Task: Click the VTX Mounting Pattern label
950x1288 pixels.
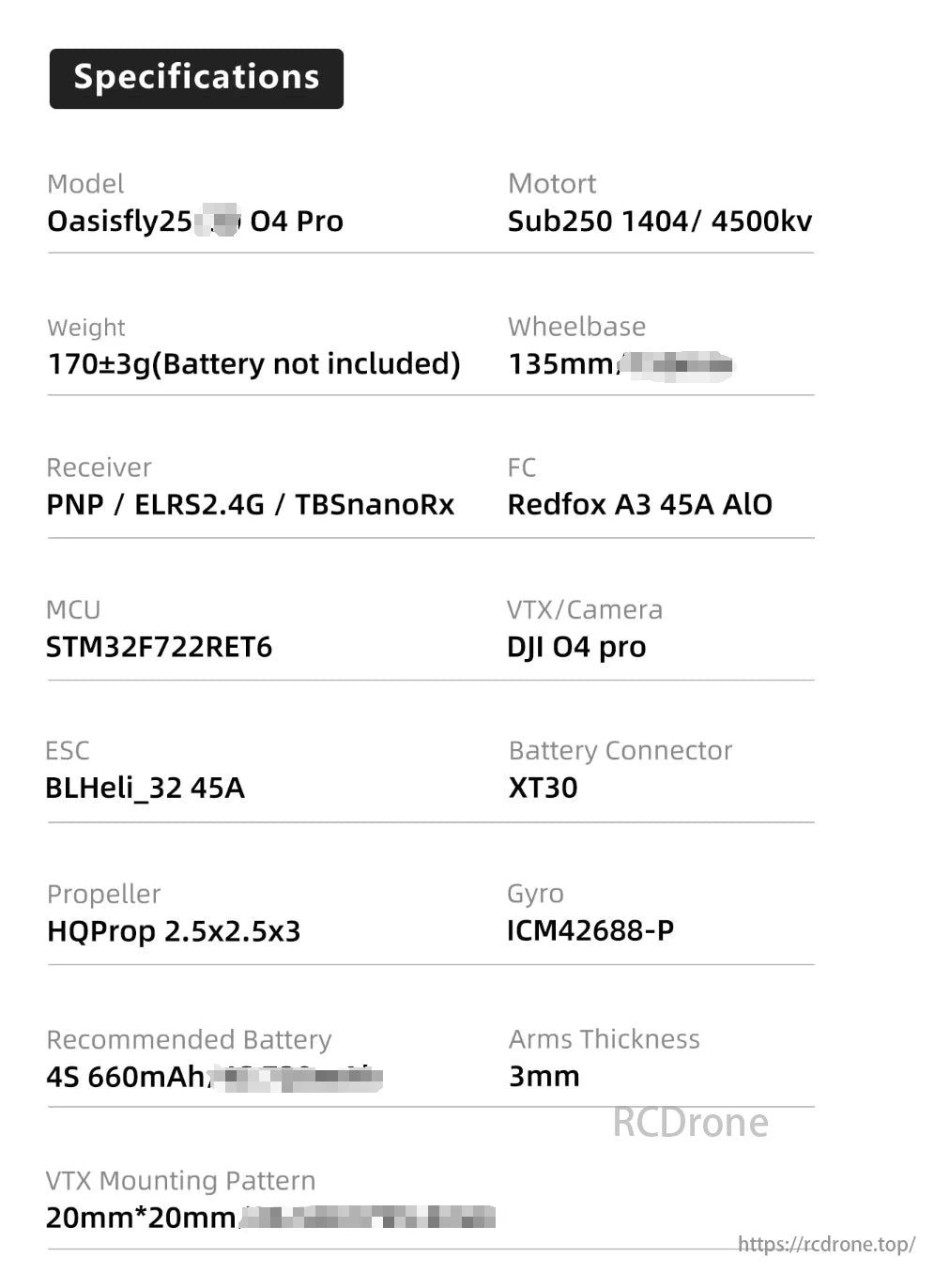Action: (180, 1181)
